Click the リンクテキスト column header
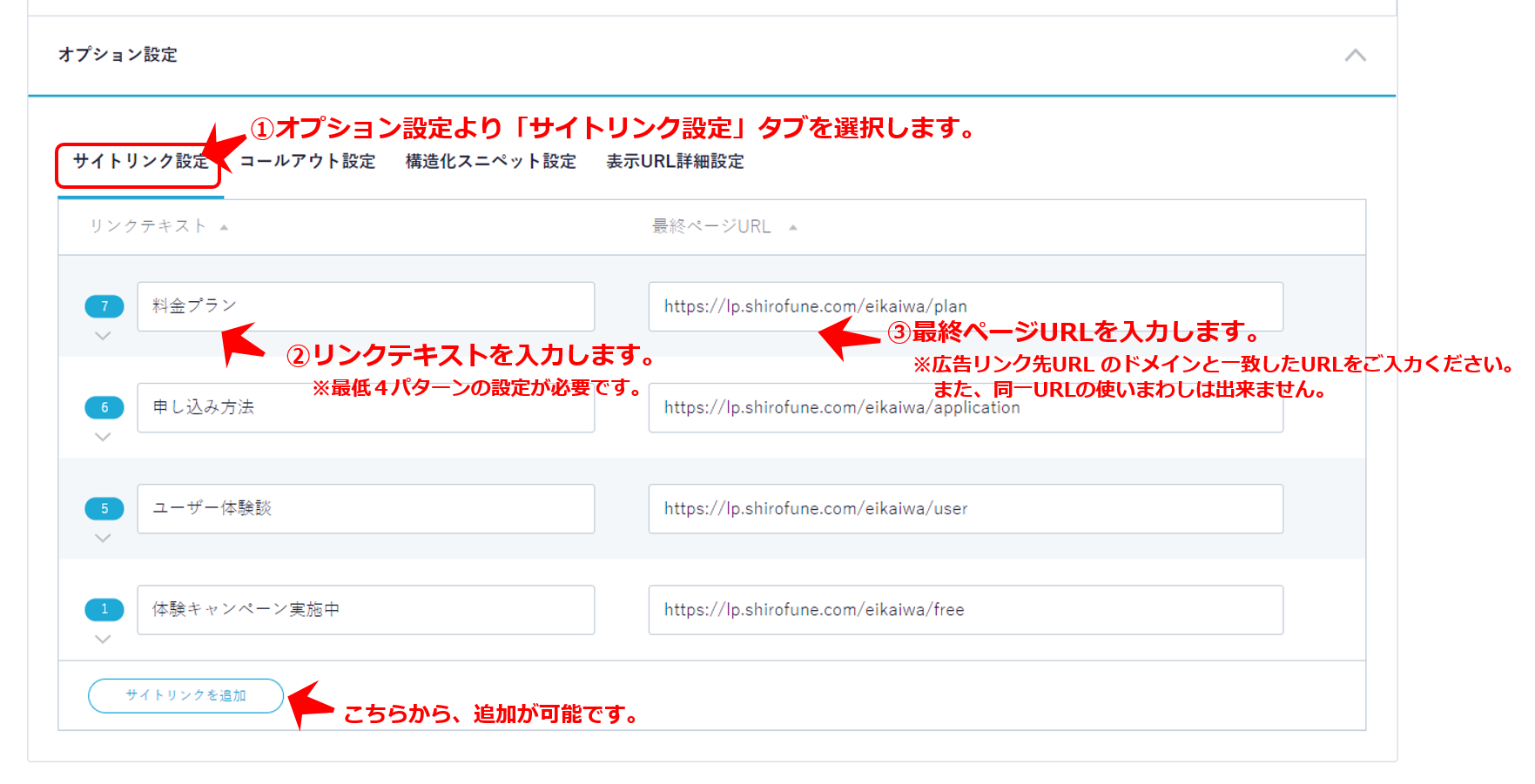The image size is (1535, 784). (148, 226)
